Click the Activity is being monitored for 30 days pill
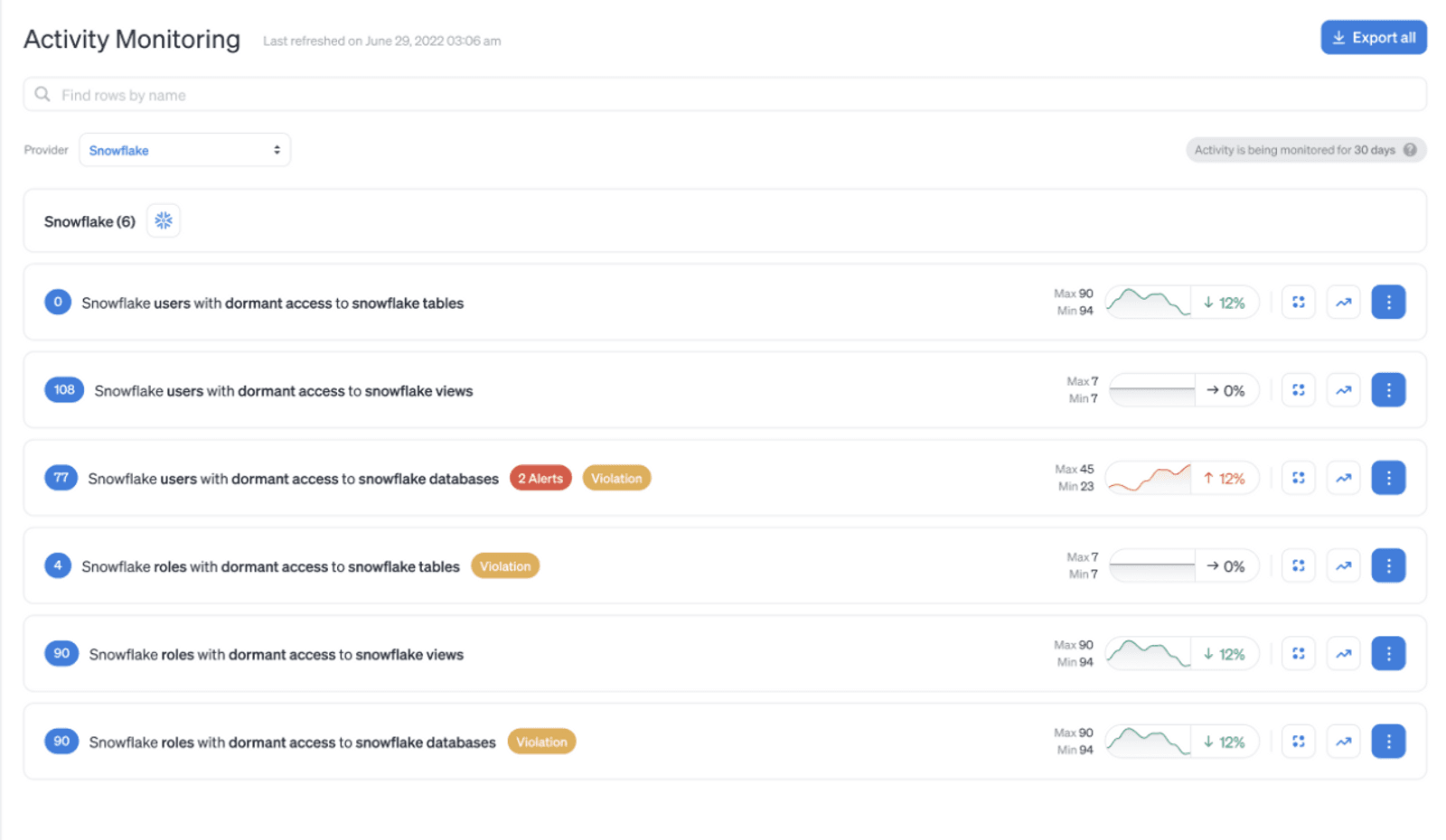This screenshot has height=840, width=1446. point(1305,150)
